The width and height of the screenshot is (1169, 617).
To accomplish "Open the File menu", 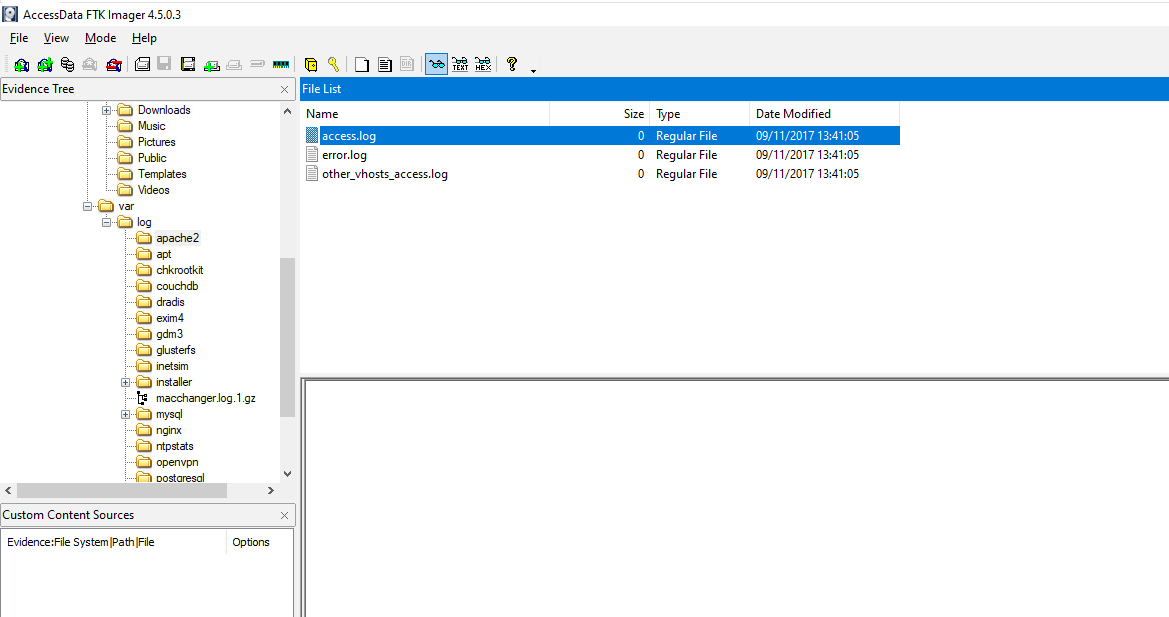I will (x=19, y=38).
